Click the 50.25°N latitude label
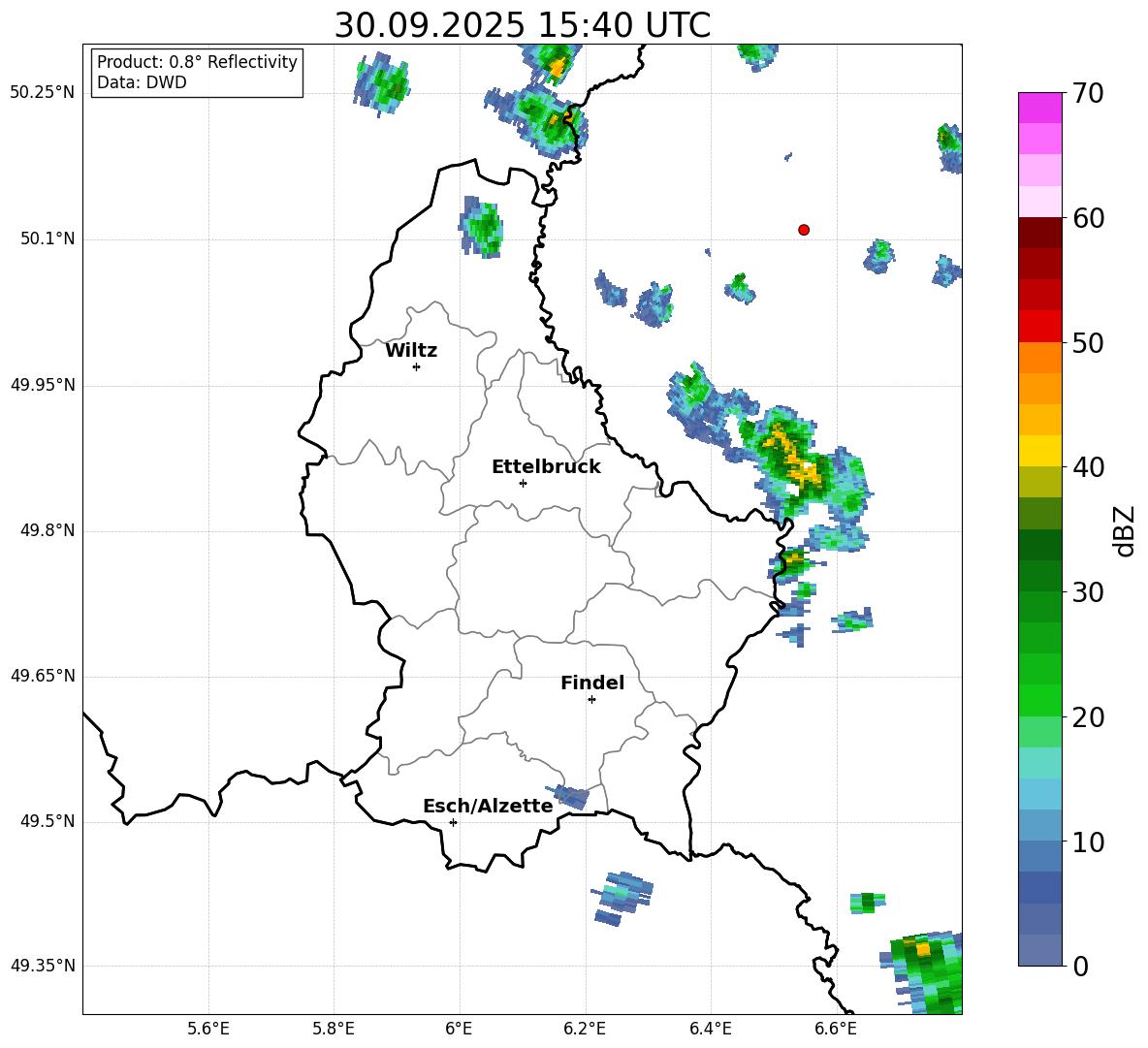Viewport: 1148px width, 1048px height. coord(43,93)
